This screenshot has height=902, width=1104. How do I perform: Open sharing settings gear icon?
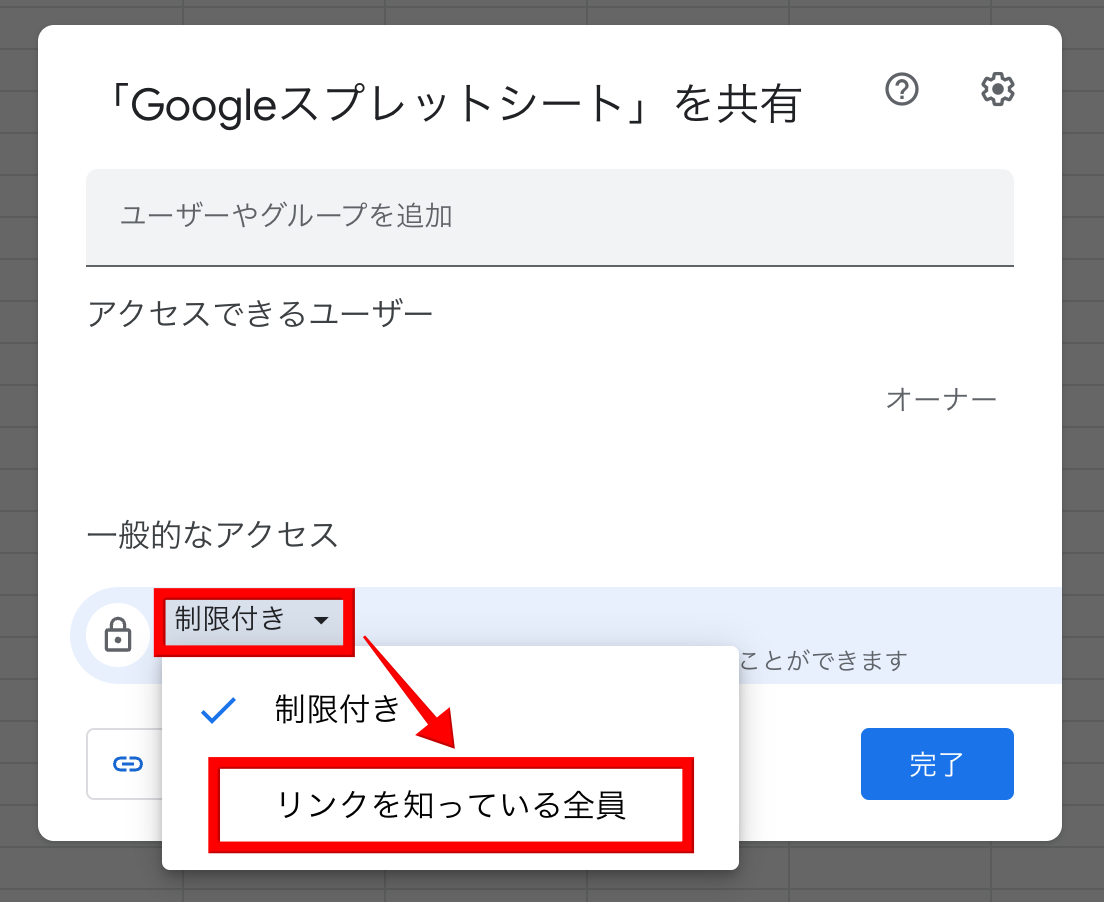998,89
